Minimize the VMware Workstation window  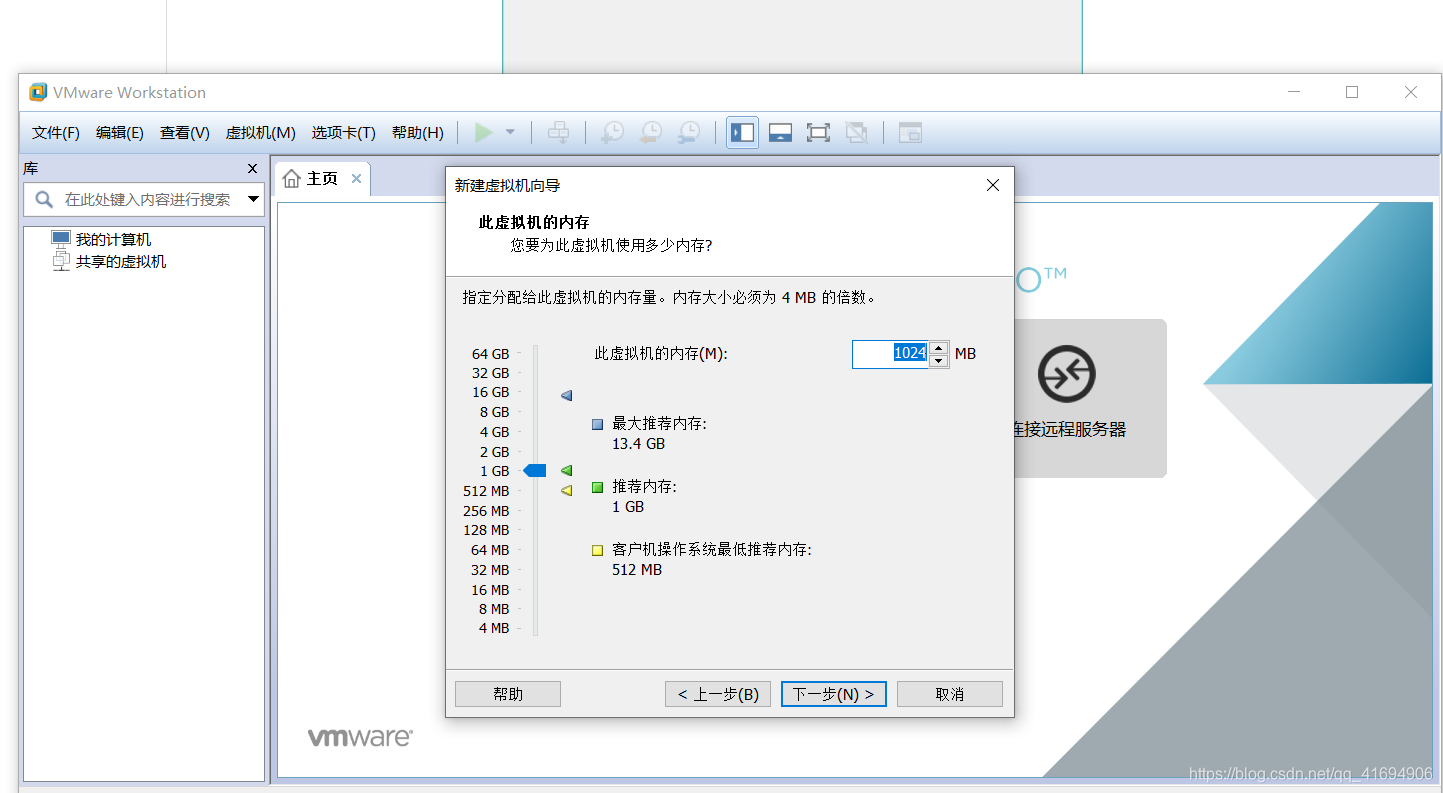click(x=1294, y=92)
